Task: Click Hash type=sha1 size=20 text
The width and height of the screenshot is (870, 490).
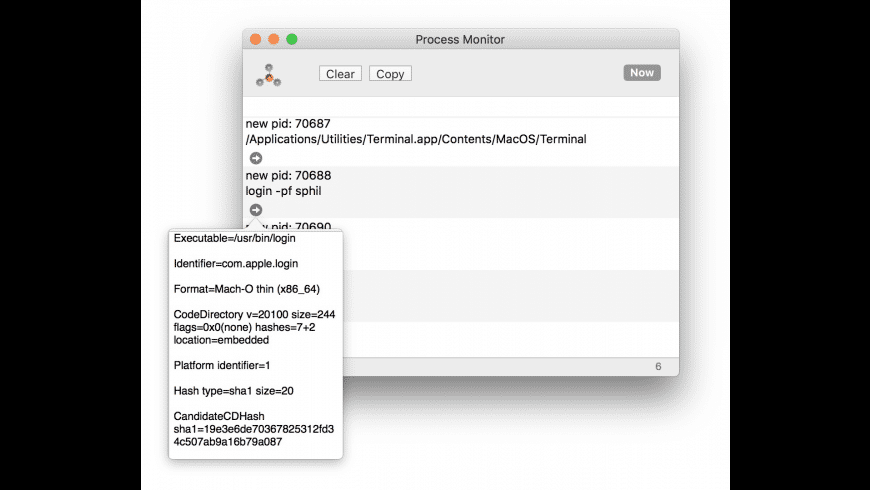Action: [234, 391]
